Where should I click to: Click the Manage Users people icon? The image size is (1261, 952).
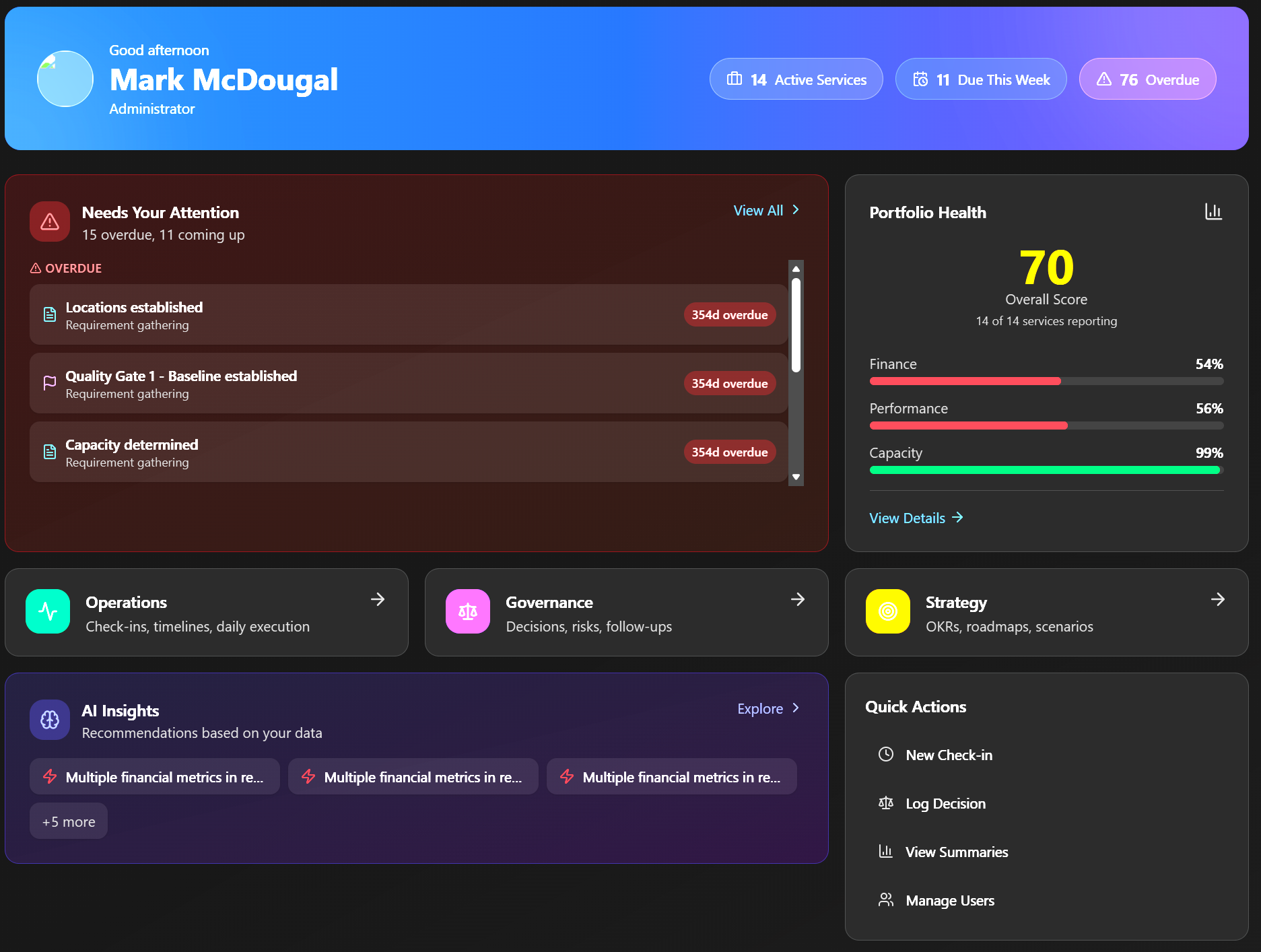(x=886, y=899)
